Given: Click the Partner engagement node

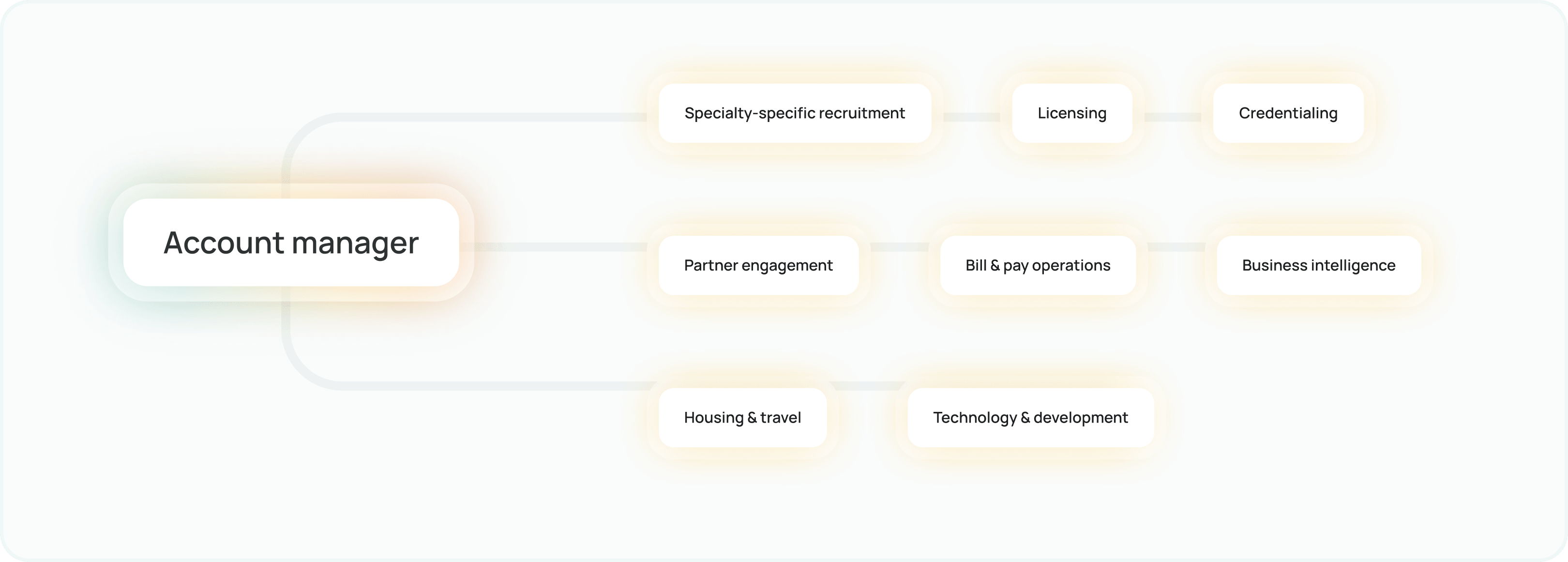Looking at the screenshot, I should coord(758,265).
